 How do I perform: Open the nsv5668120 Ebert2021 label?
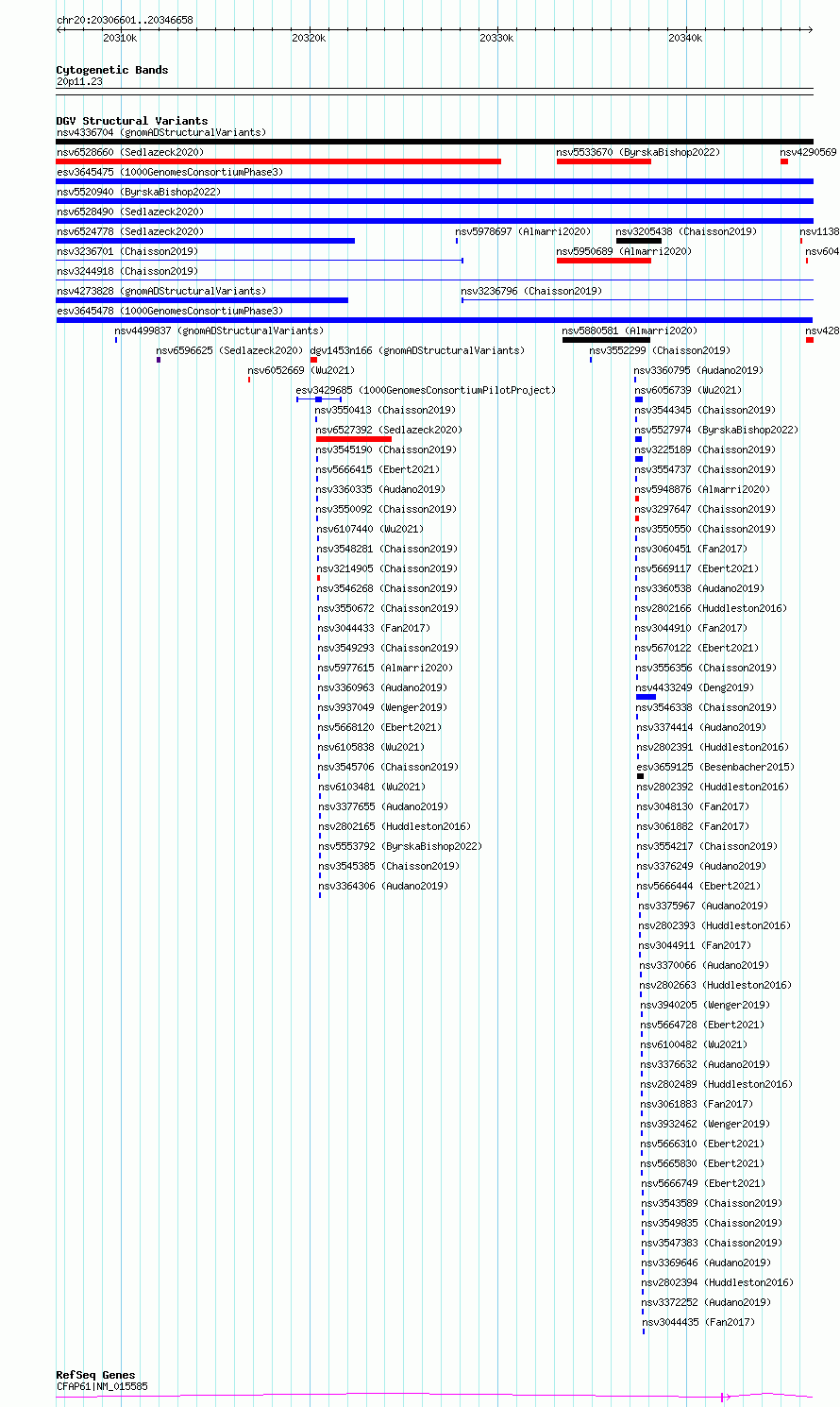click(x=379, y=727)
